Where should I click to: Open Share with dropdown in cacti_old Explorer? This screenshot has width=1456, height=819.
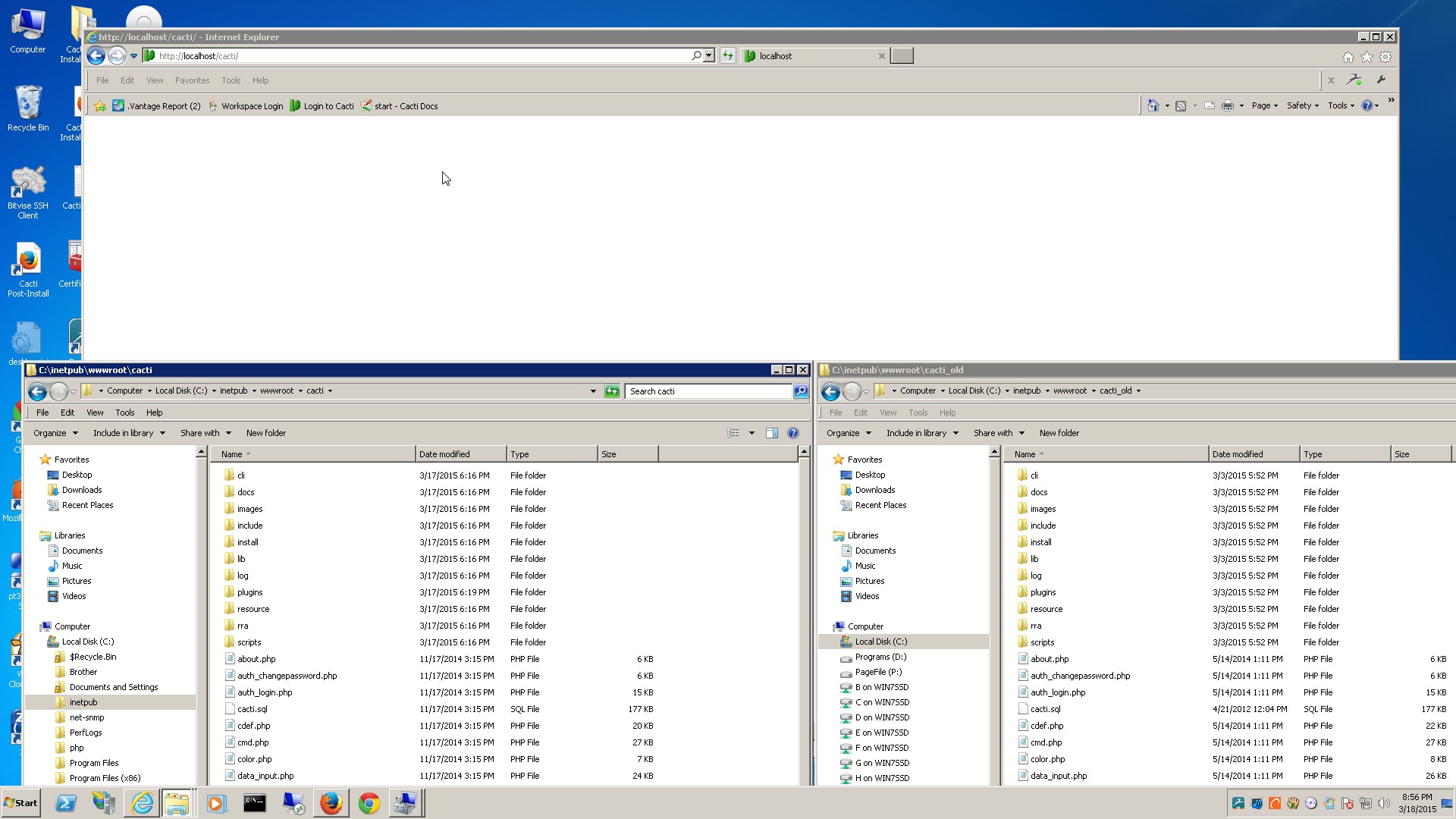999,433
